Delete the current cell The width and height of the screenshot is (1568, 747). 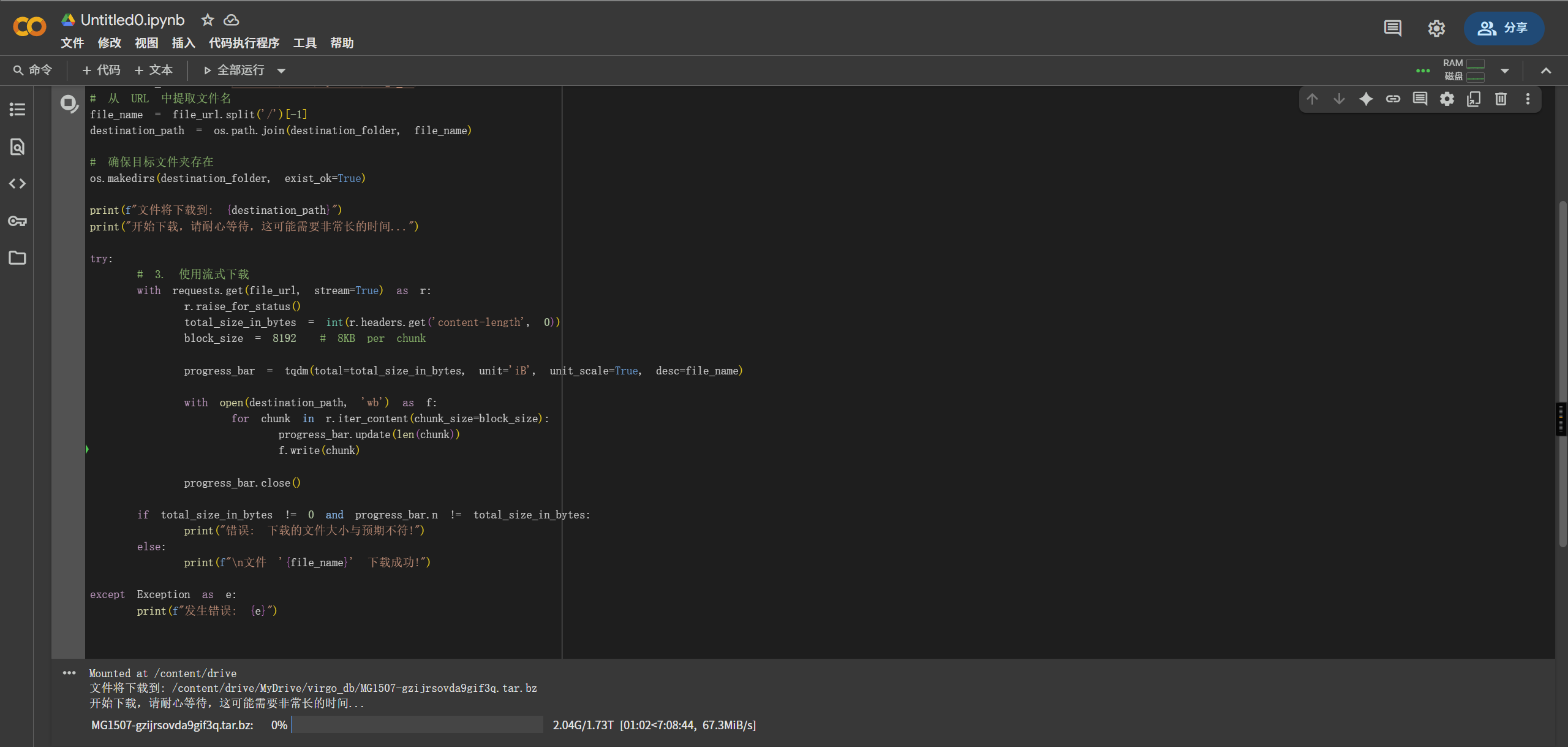[x=1501, y=99]
